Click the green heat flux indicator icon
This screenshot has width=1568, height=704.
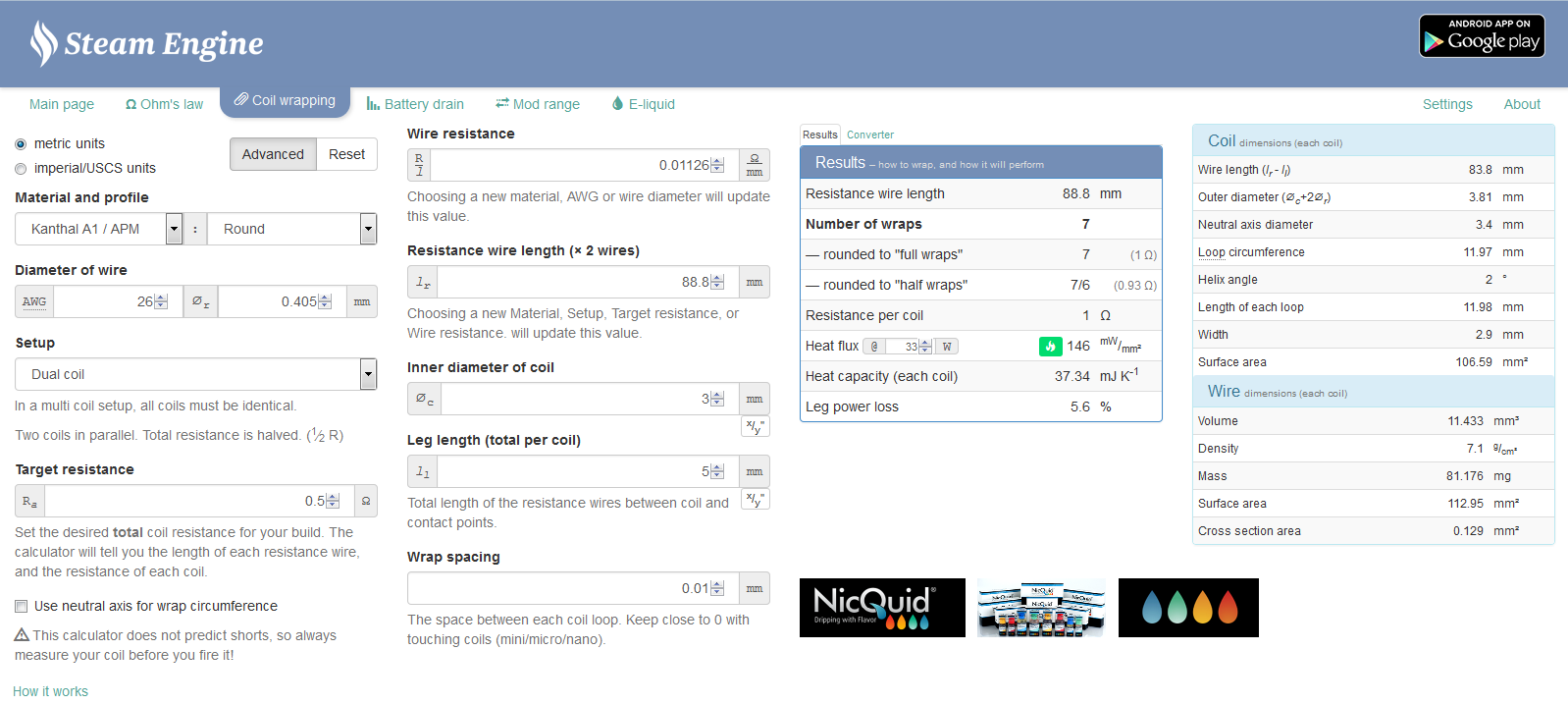tap(1050, 346)
